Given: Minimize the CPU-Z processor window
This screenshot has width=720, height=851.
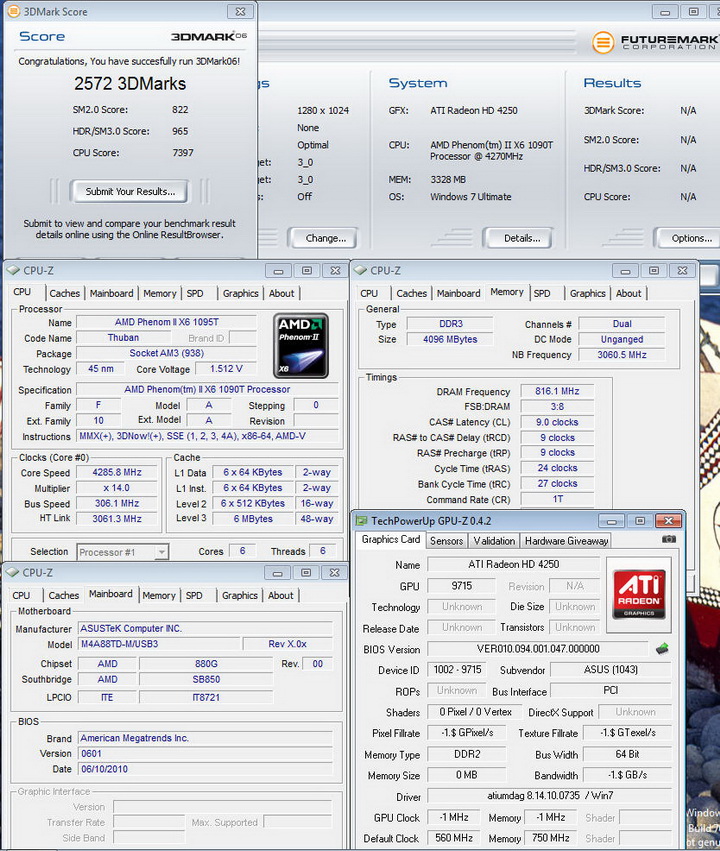Looking at the screenshot, I should click(278, 270).
